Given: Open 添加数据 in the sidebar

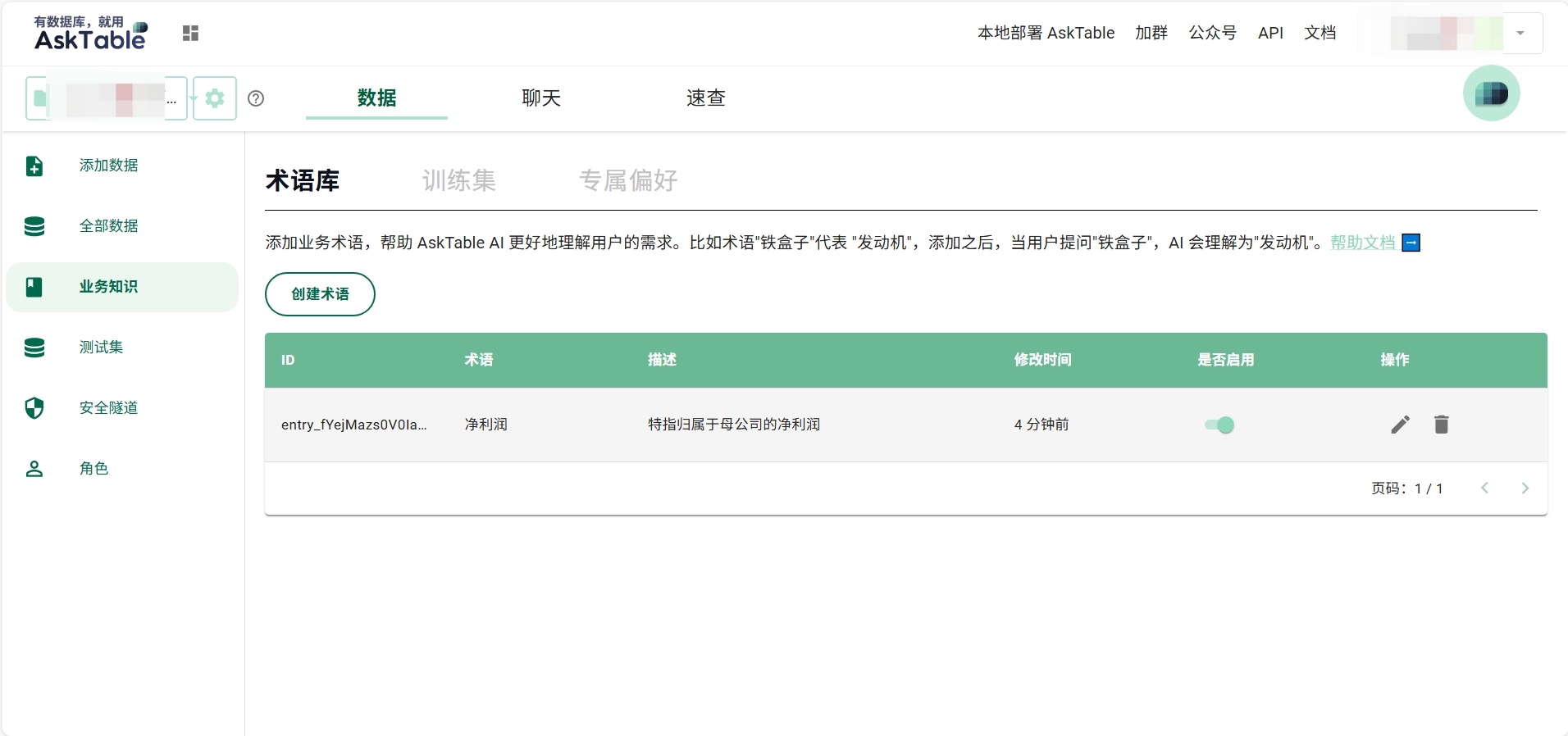Looking at the screenshot, I should point(108,166).
